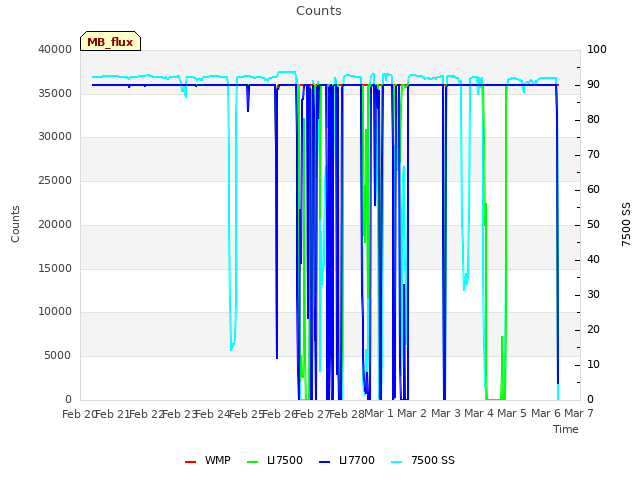
Task: Click the 10 tick on right axis
Action: [593, 364]
